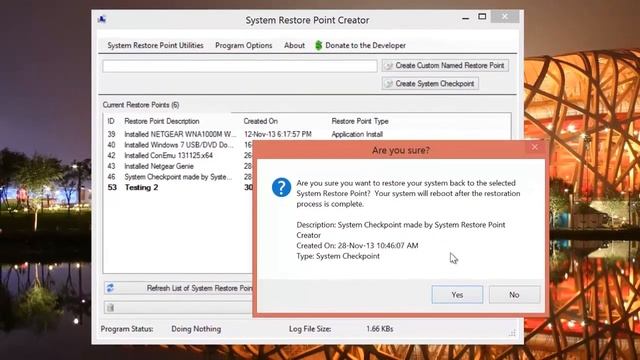640x360 pixels.
Task: Open System Restore Point Utilities menu
Action: tap(155, 45)
